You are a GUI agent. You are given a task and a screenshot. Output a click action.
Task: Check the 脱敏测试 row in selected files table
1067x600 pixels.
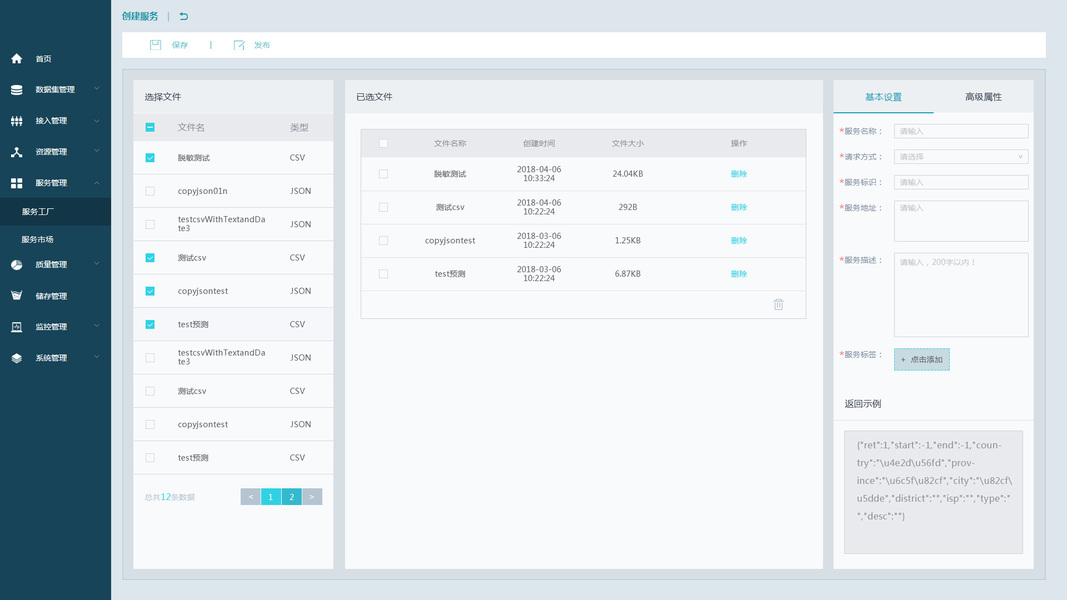tap(383, 174)
